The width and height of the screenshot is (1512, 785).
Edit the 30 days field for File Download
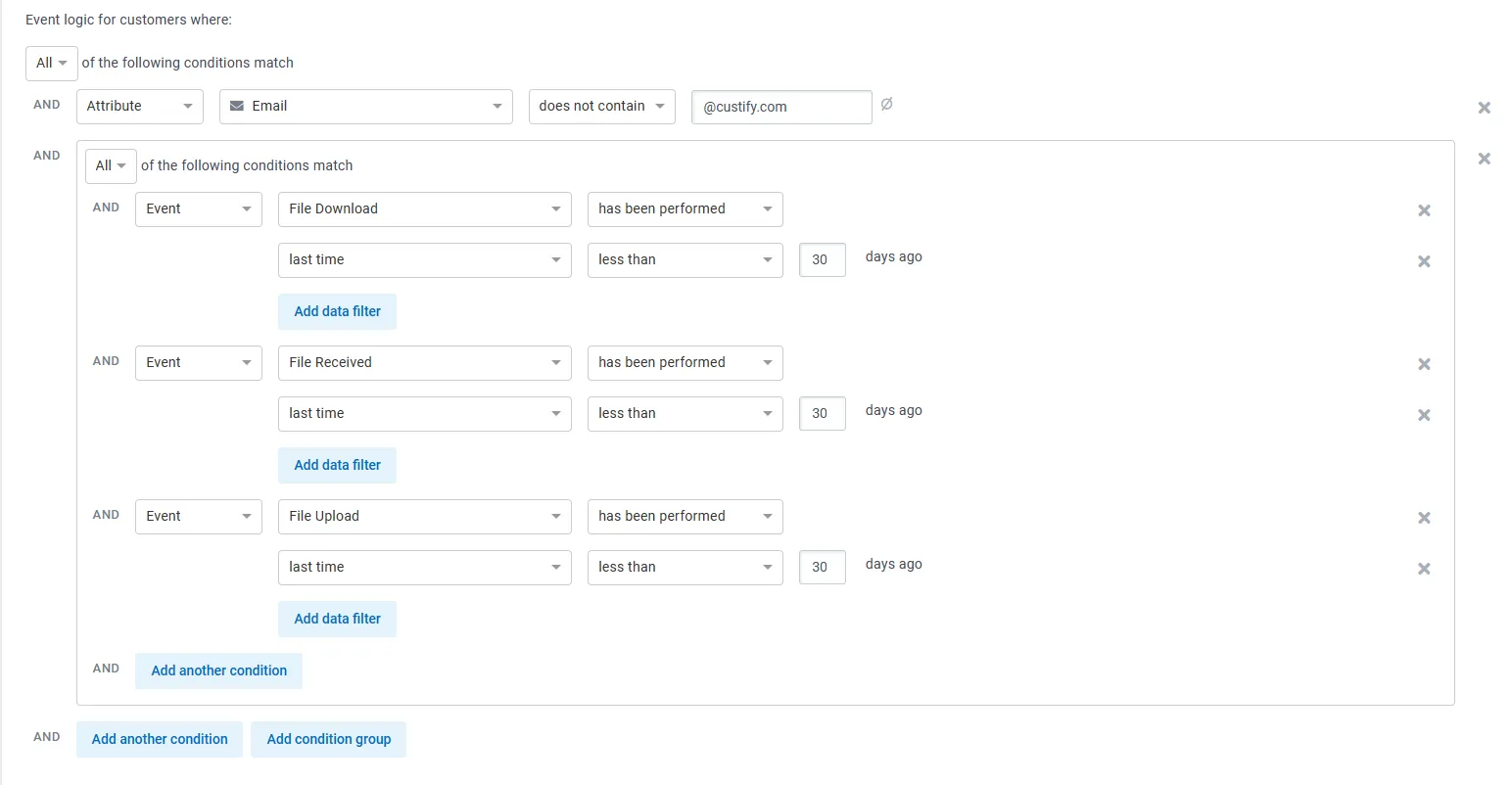(823, 260)
